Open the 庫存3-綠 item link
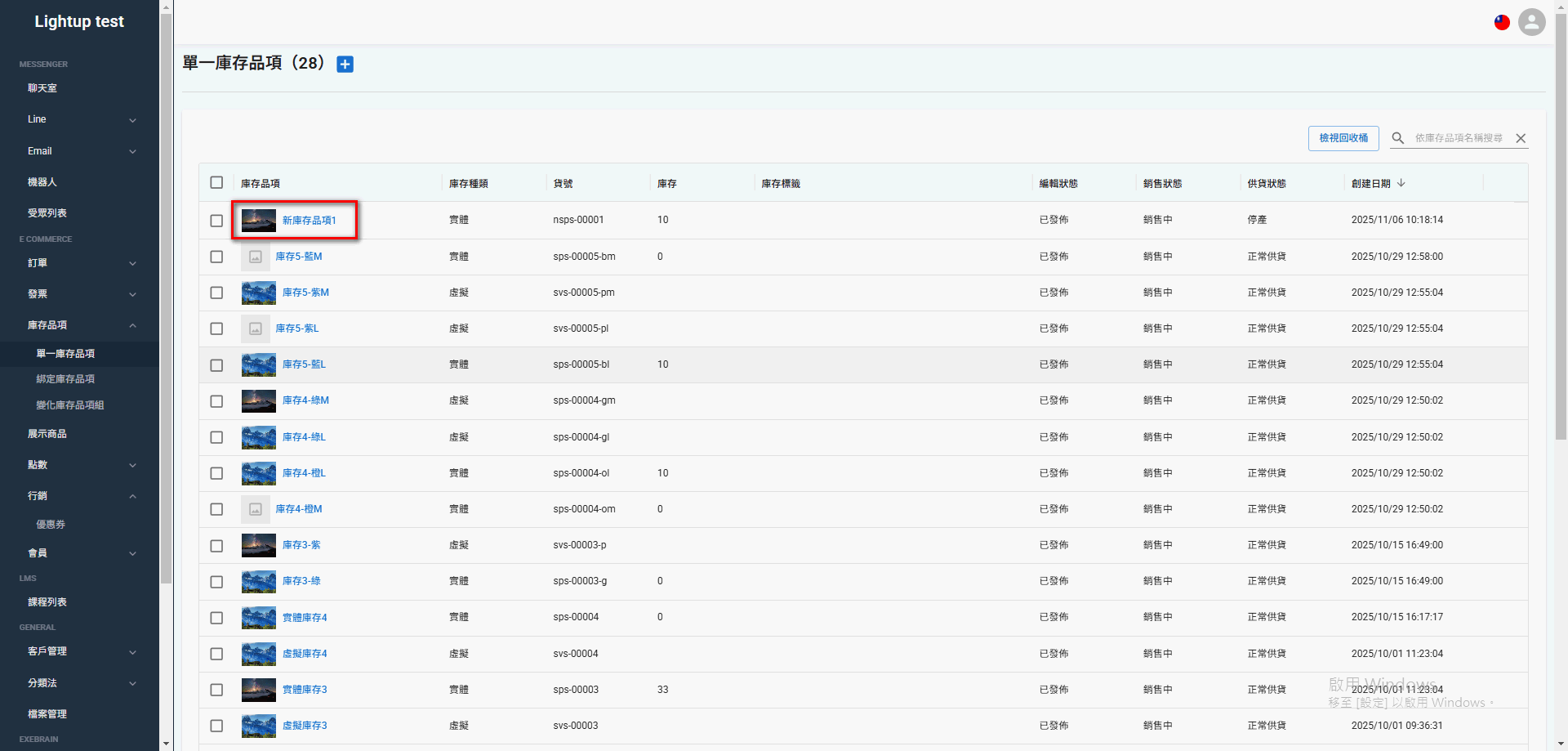Screen dimensions: 1568x751 click(x=301, y=581)
